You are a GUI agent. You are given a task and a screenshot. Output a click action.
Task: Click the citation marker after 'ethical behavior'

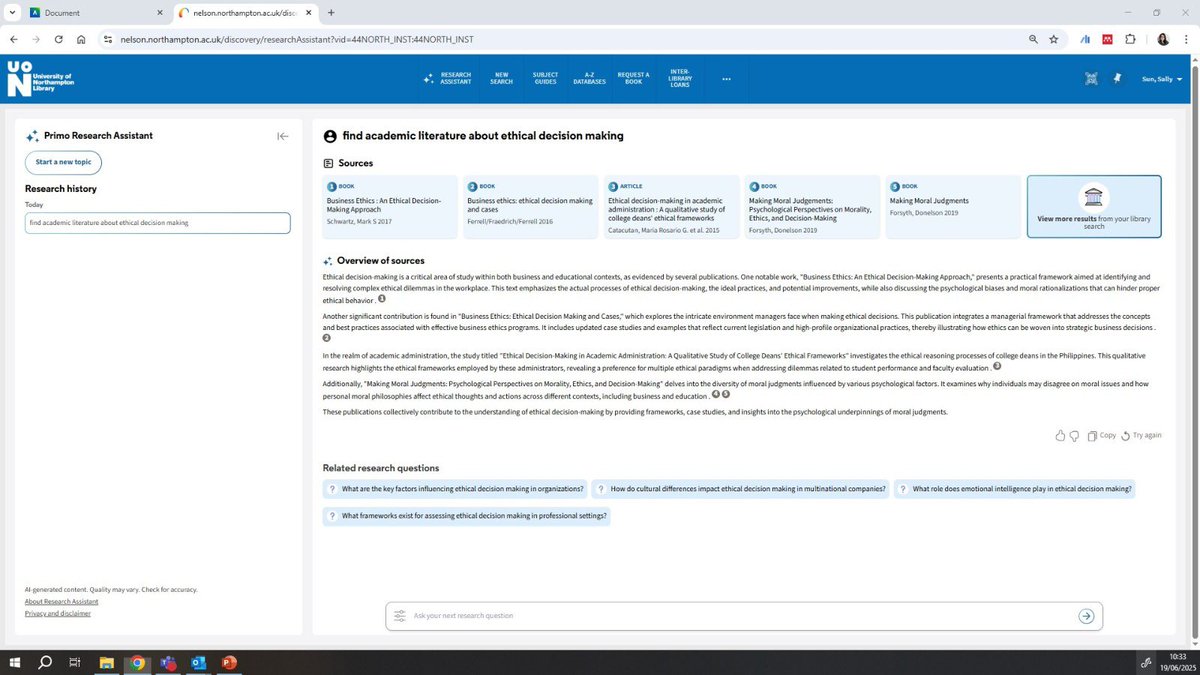pos(381,298)
